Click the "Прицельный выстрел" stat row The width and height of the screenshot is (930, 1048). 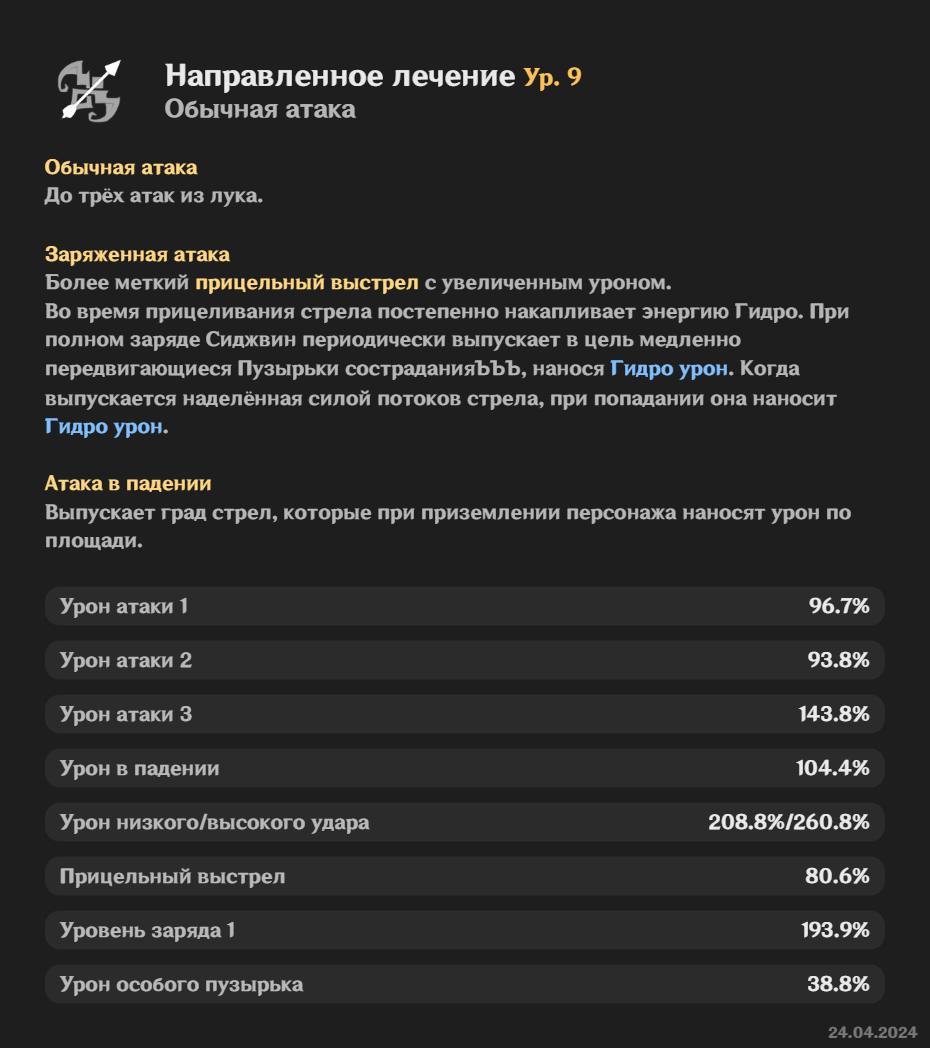tap(464, 876)
